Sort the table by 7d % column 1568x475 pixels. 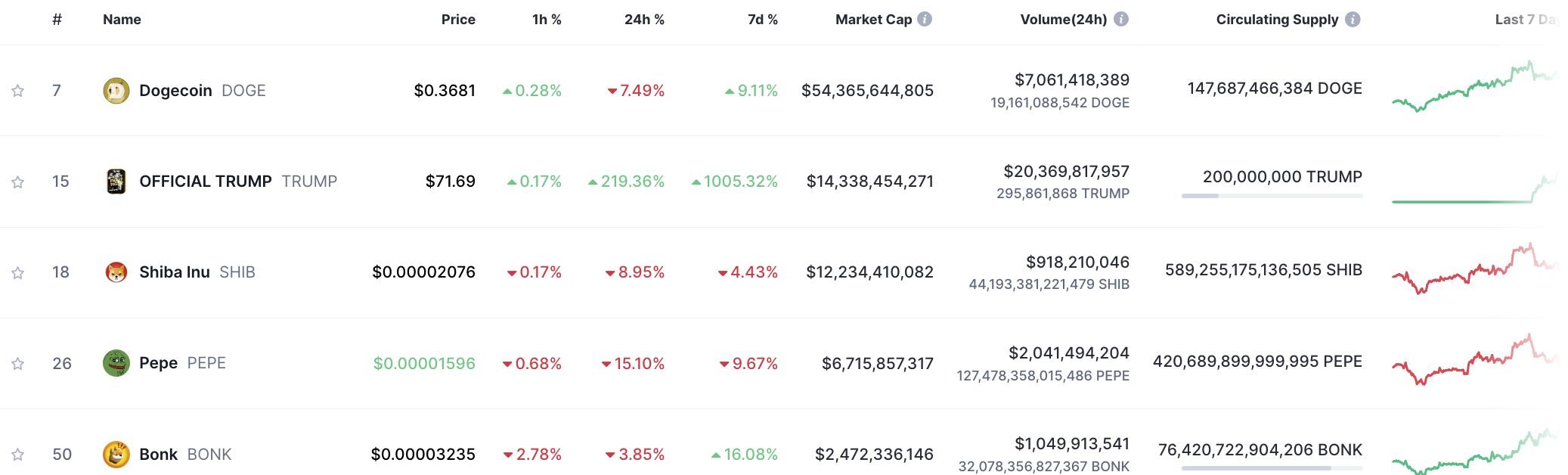[x=762, y=20]
